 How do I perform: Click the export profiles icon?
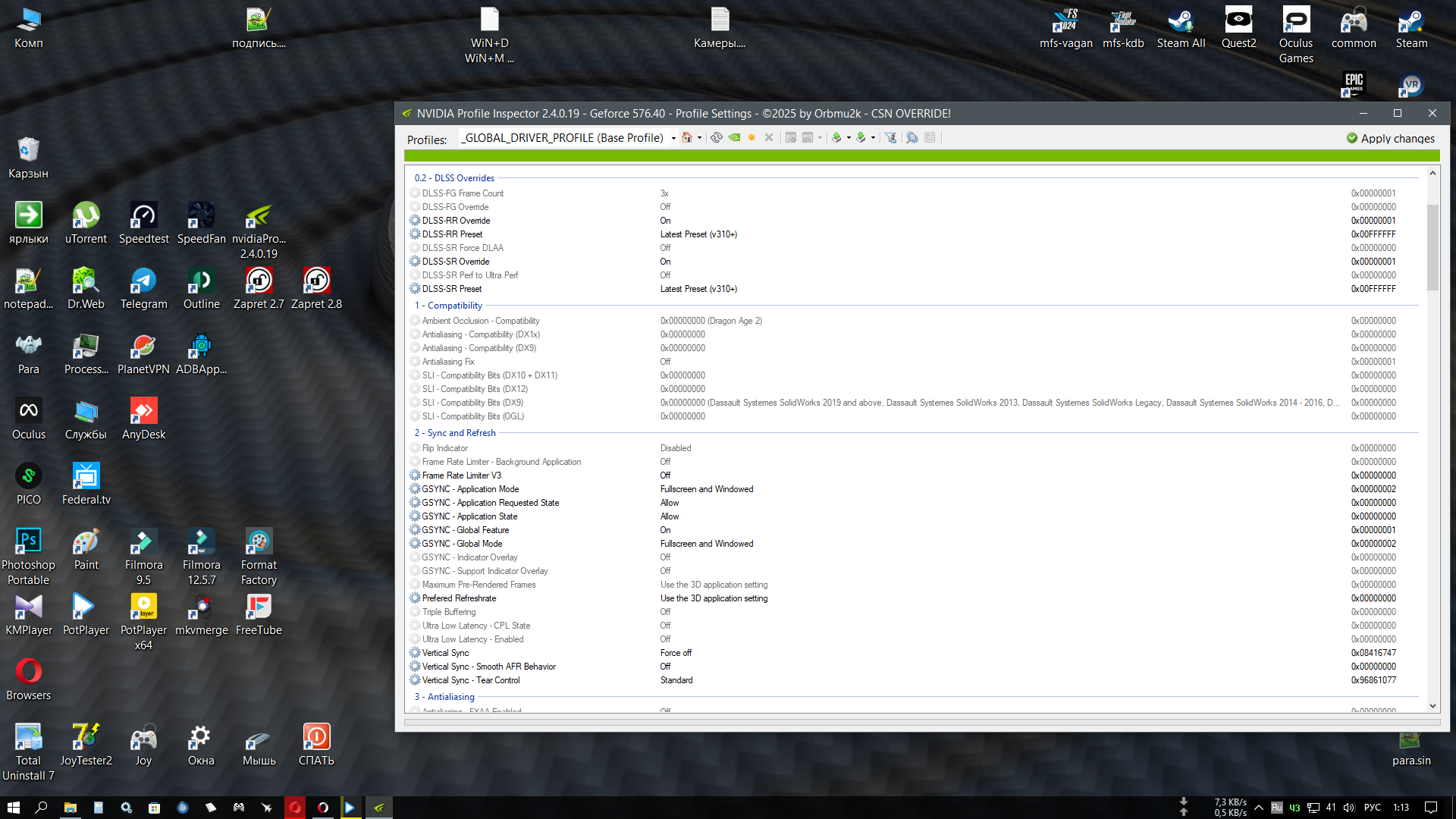tap(836, 137)
